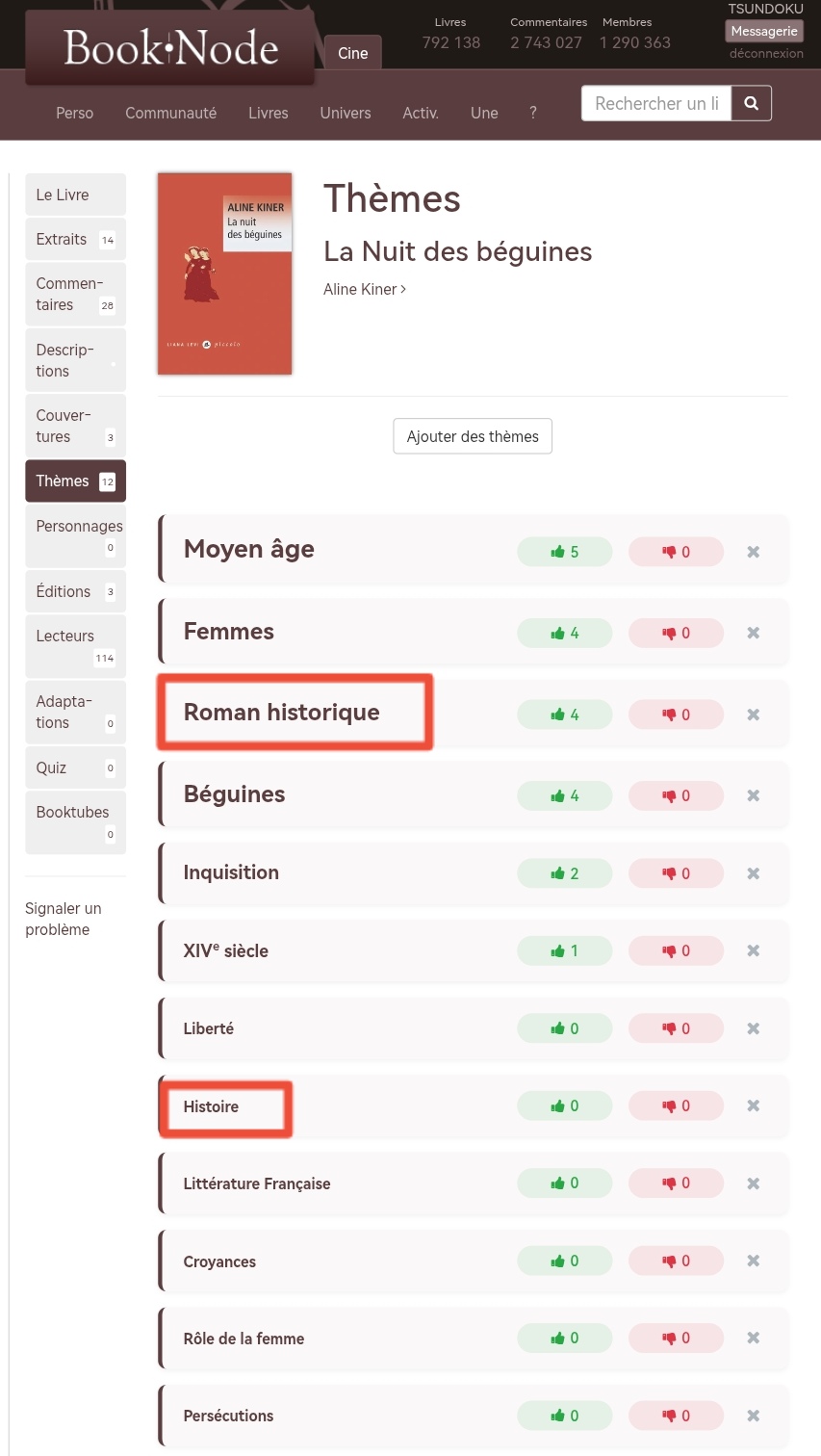Upvote the Littérature Française theme
The height and width of the screenshot is (1456, 821).
(x=565, y=1183)
